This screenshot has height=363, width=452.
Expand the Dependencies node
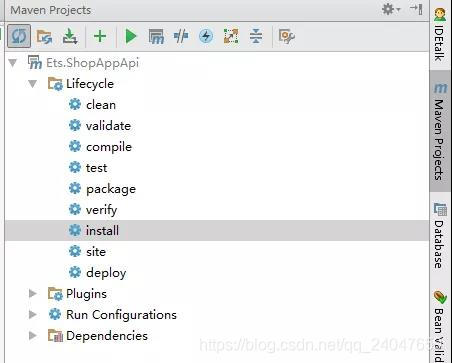[33, 336]
